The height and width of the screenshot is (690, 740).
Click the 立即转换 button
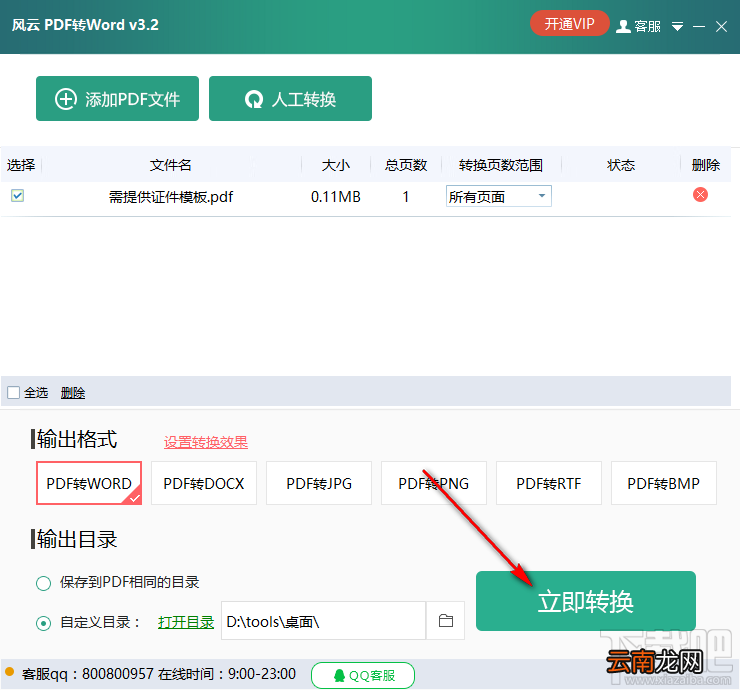[x=586, y=601]
